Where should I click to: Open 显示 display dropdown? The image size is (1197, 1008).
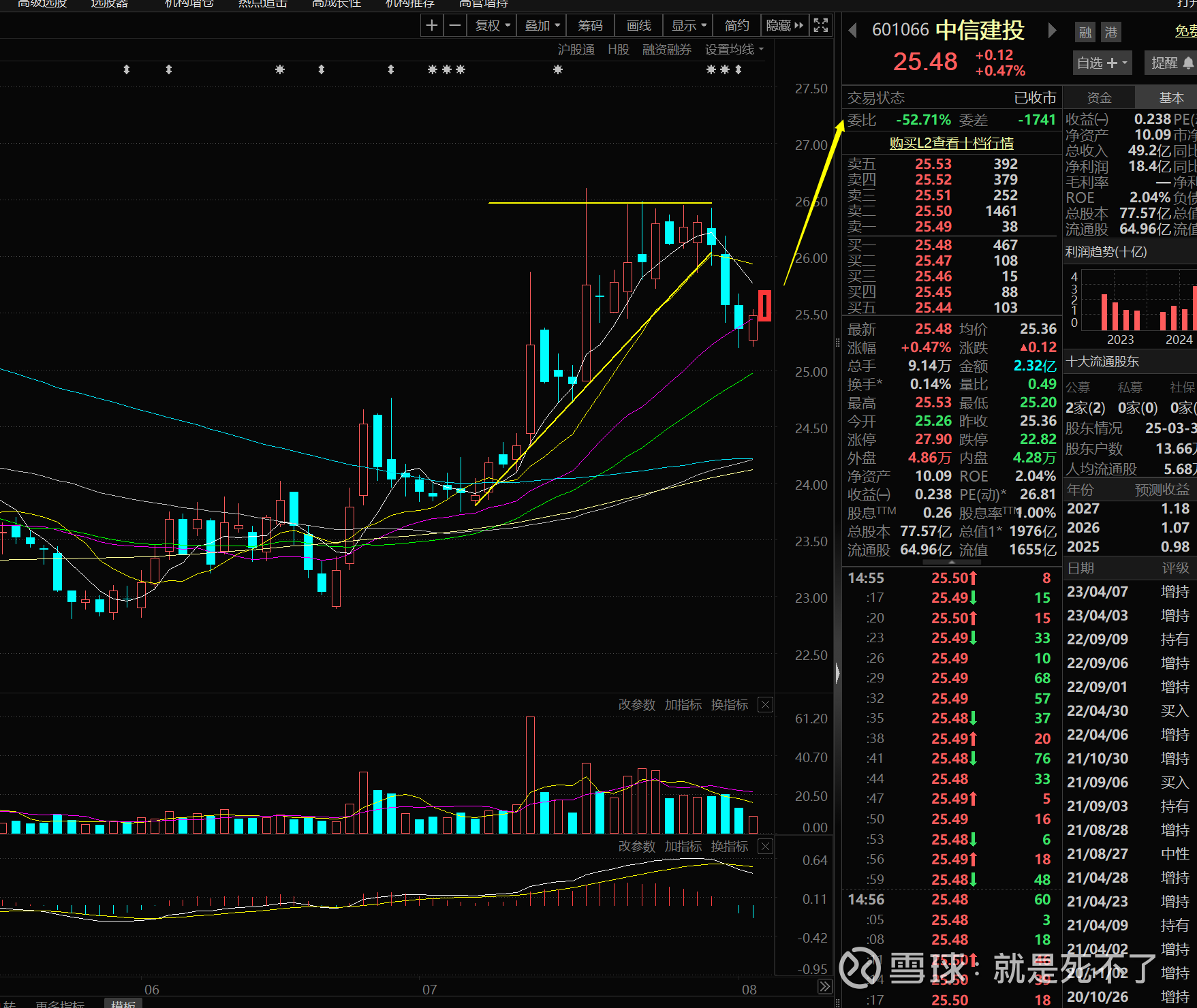(689, 26)
